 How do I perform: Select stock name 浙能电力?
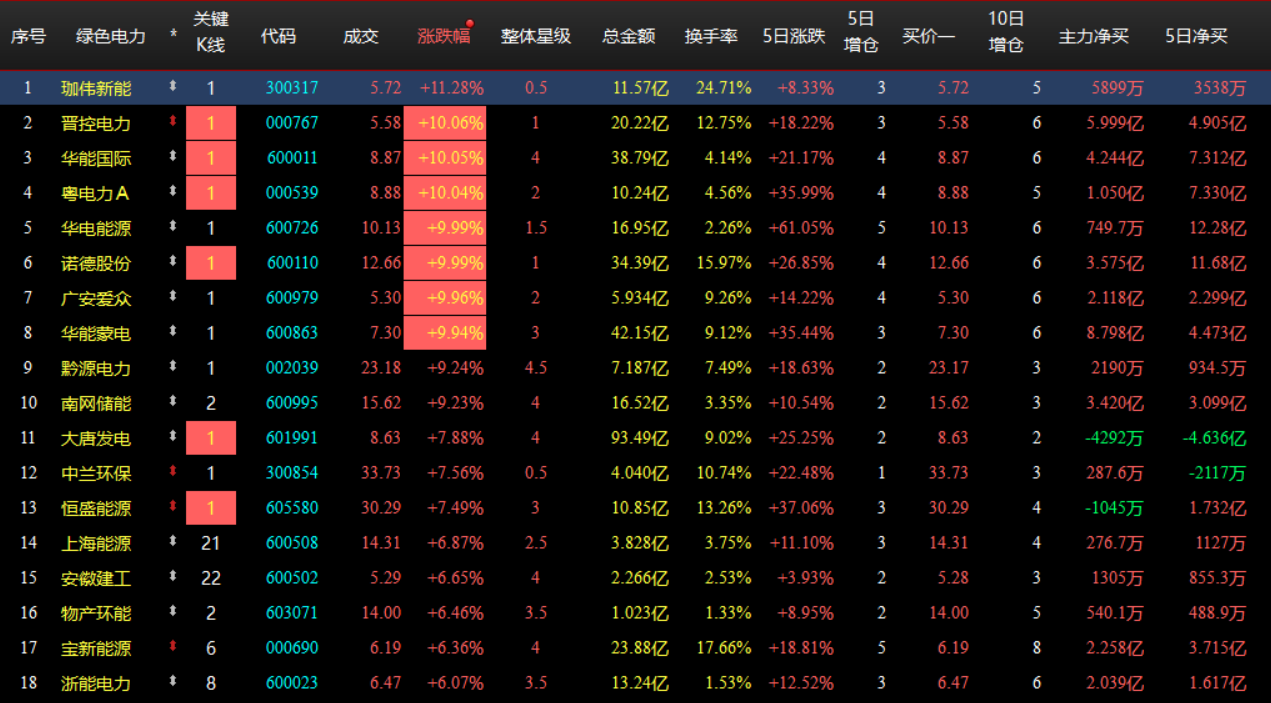pos(96,683)
